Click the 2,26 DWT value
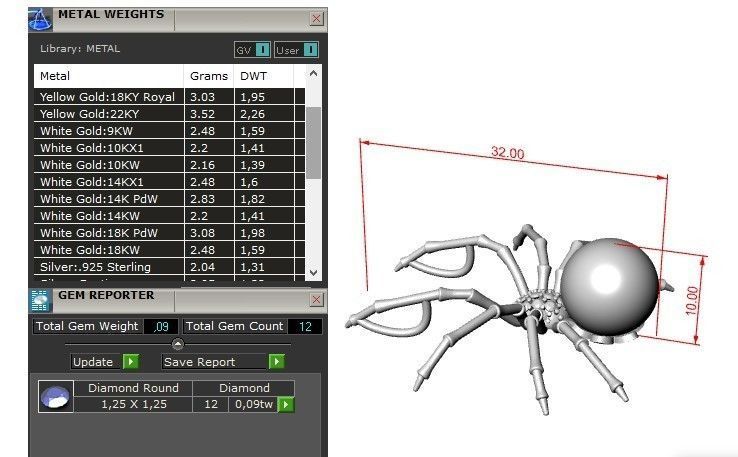Screen dimensions: 738x457 pyautogui.click(x=252, y=114)
